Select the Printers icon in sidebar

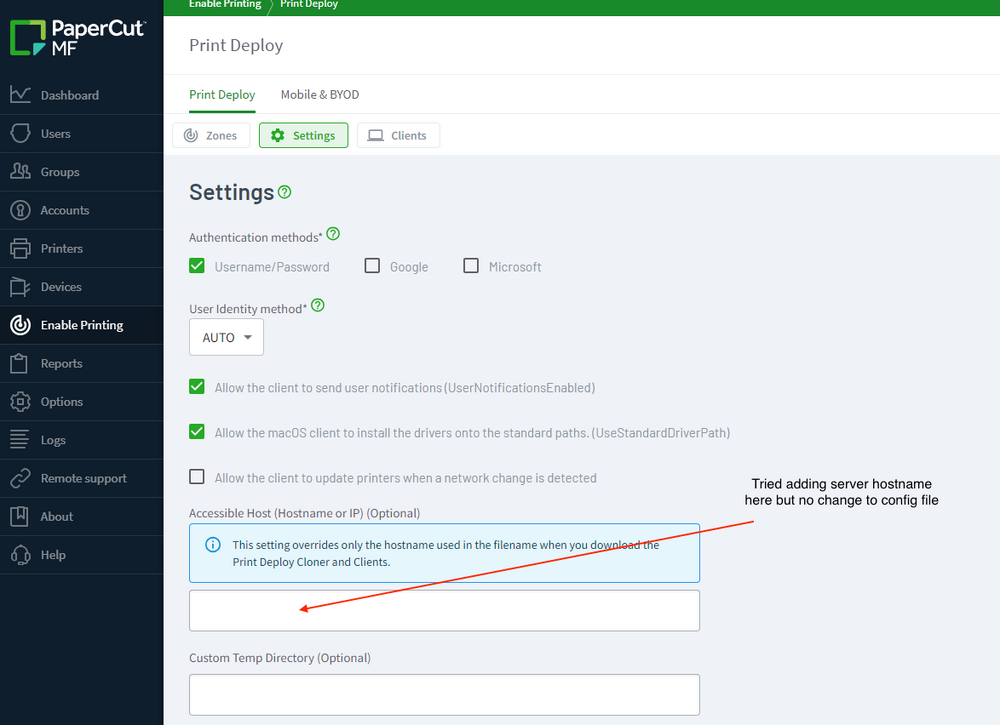pyautogui.click(x=20, y=248)
